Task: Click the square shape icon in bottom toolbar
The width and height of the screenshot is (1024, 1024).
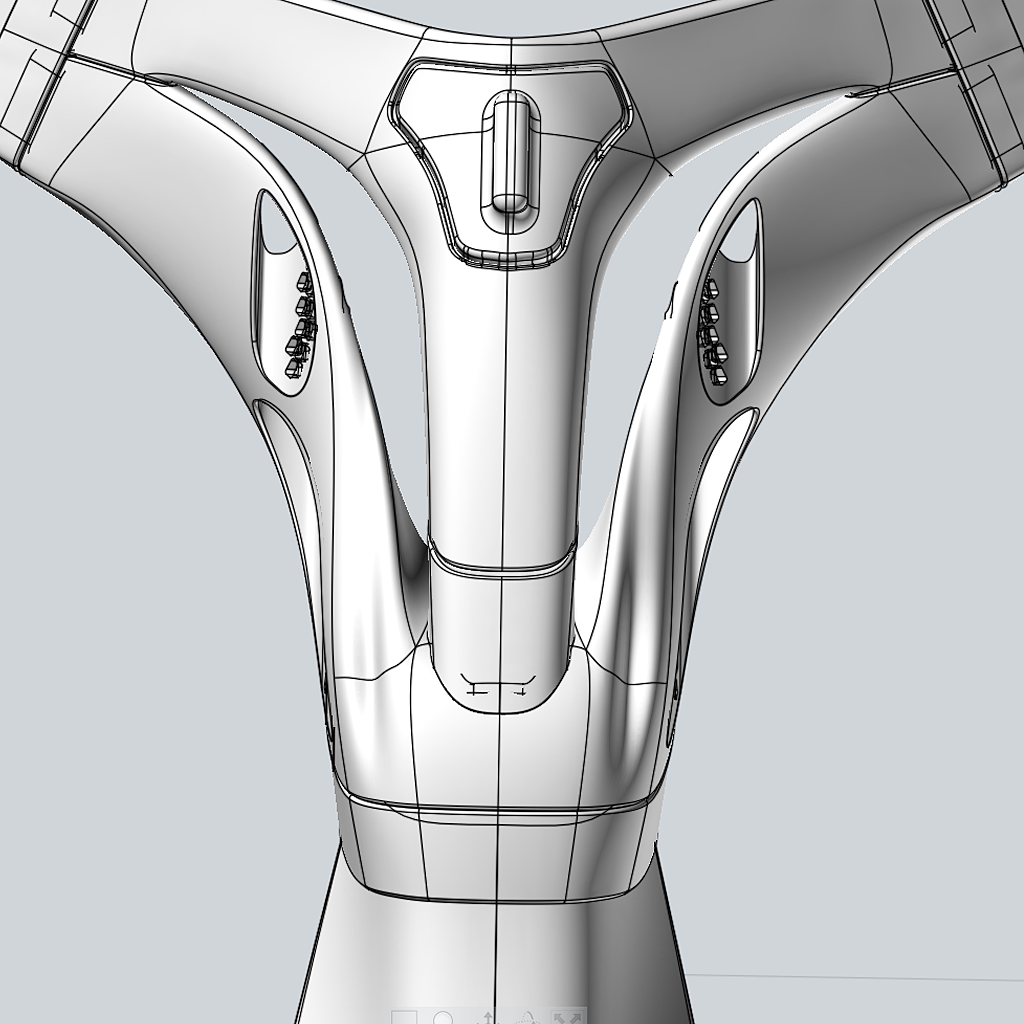Action: click(x=404, y=1017)
